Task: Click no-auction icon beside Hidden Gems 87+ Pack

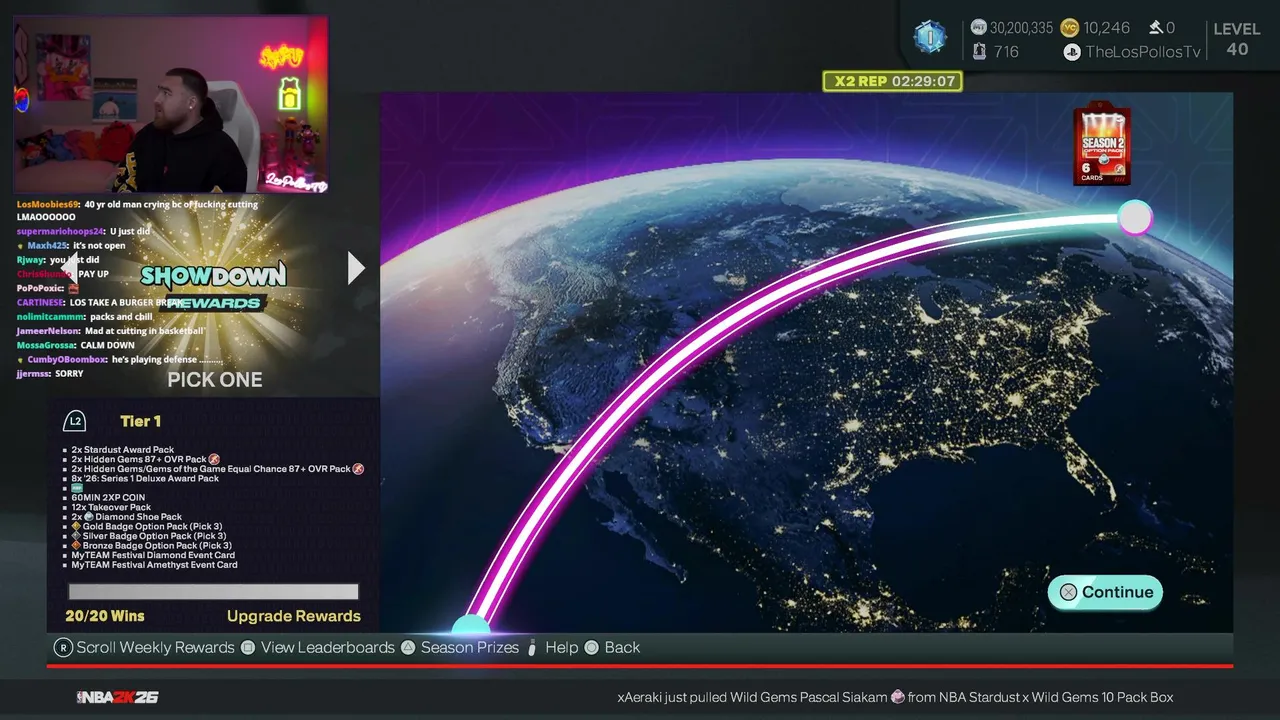Action: pyautogui.click(x=214, y=459)
